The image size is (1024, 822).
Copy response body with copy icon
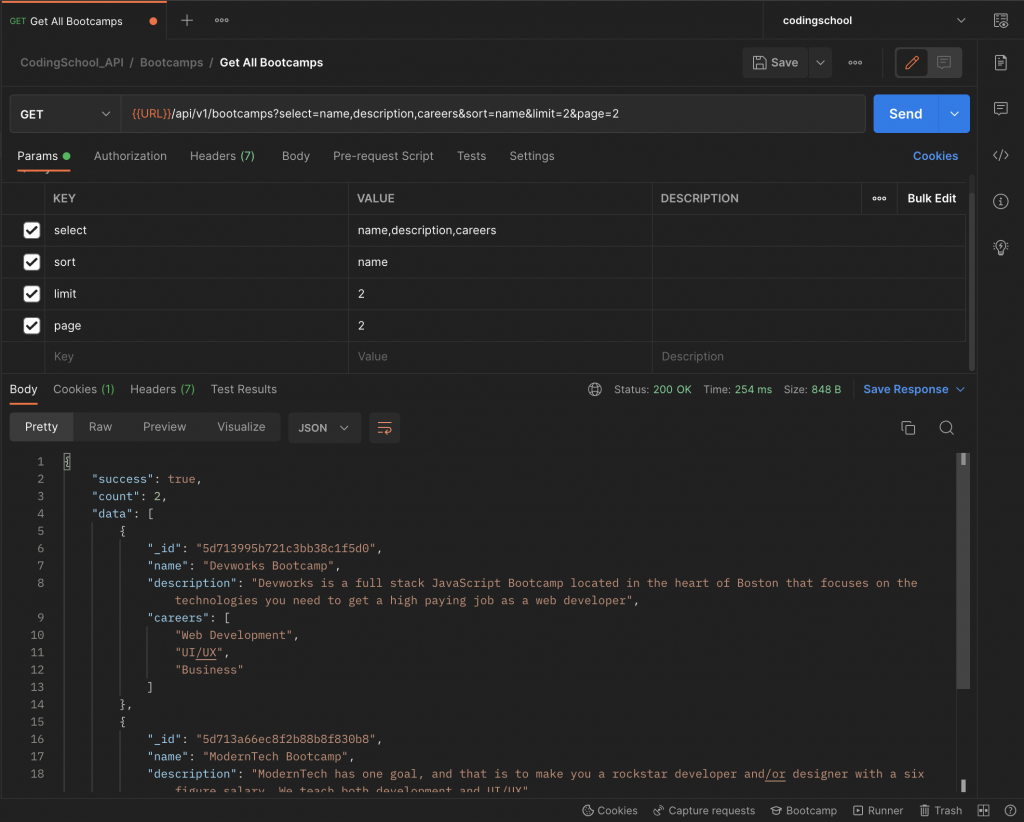point(908,428)
